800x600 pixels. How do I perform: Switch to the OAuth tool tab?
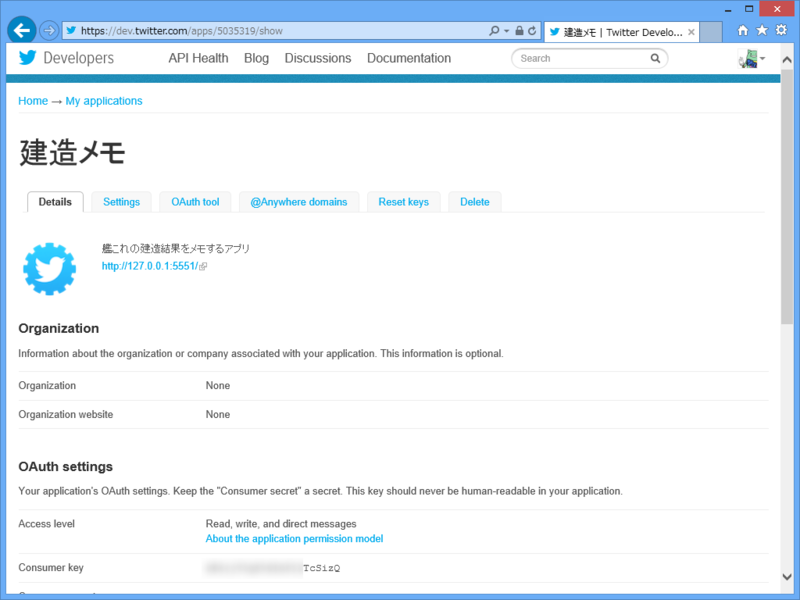coord(195,202)
